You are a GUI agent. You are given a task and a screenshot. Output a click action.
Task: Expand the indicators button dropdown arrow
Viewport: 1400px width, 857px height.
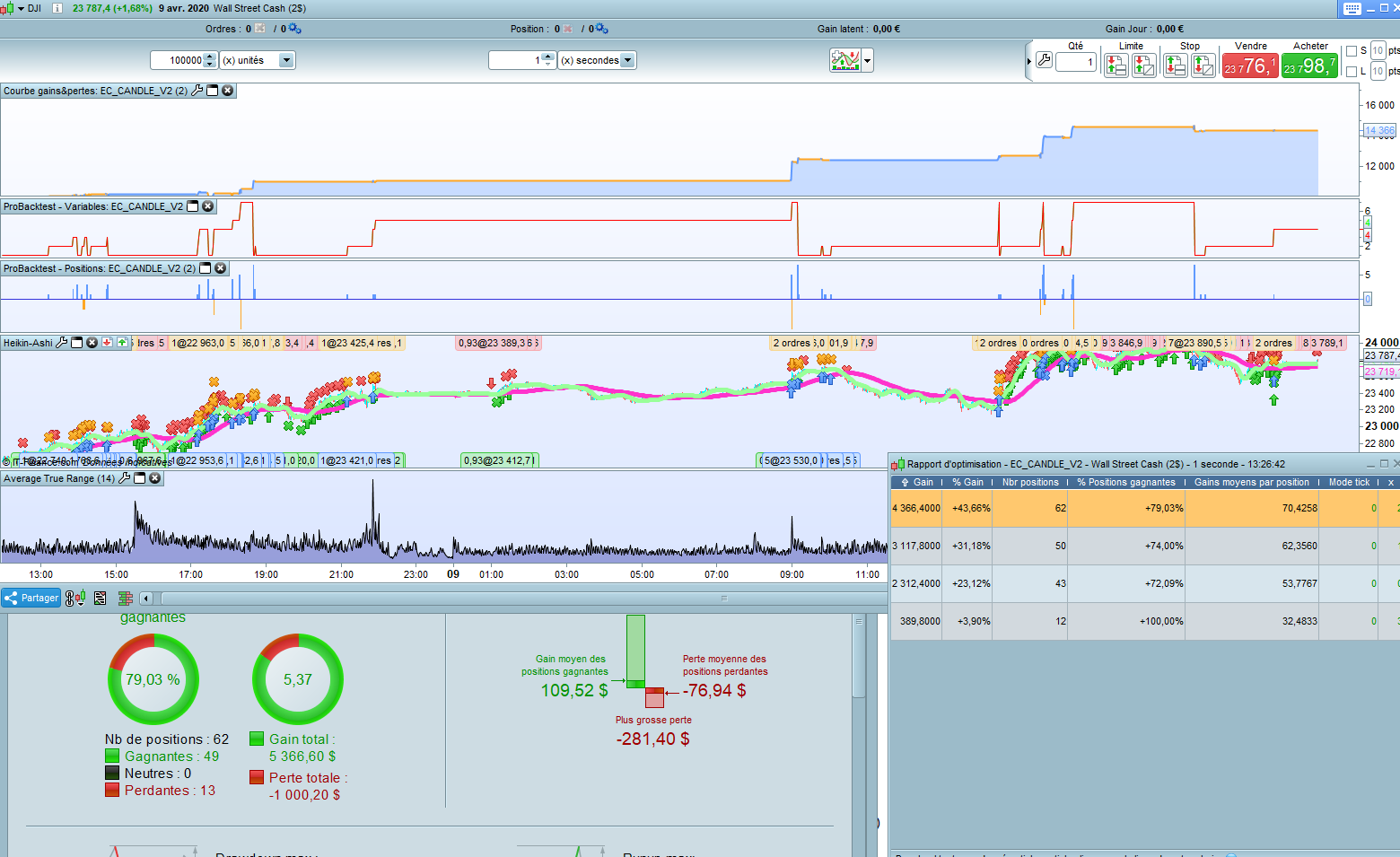tap(867, 61)
